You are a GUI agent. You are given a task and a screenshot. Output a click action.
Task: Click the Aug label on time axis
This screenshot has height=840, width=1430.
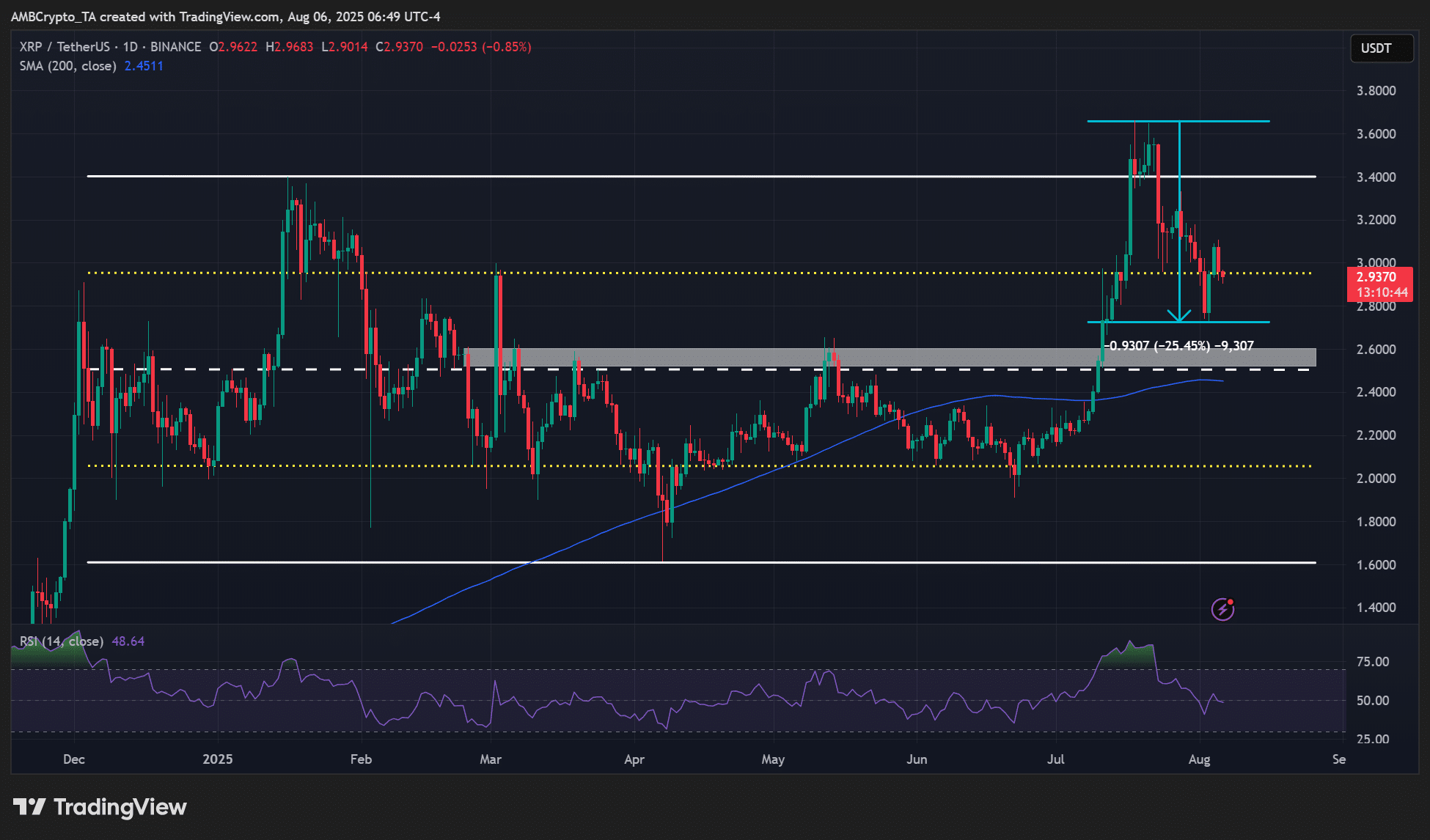[1199, 759]
